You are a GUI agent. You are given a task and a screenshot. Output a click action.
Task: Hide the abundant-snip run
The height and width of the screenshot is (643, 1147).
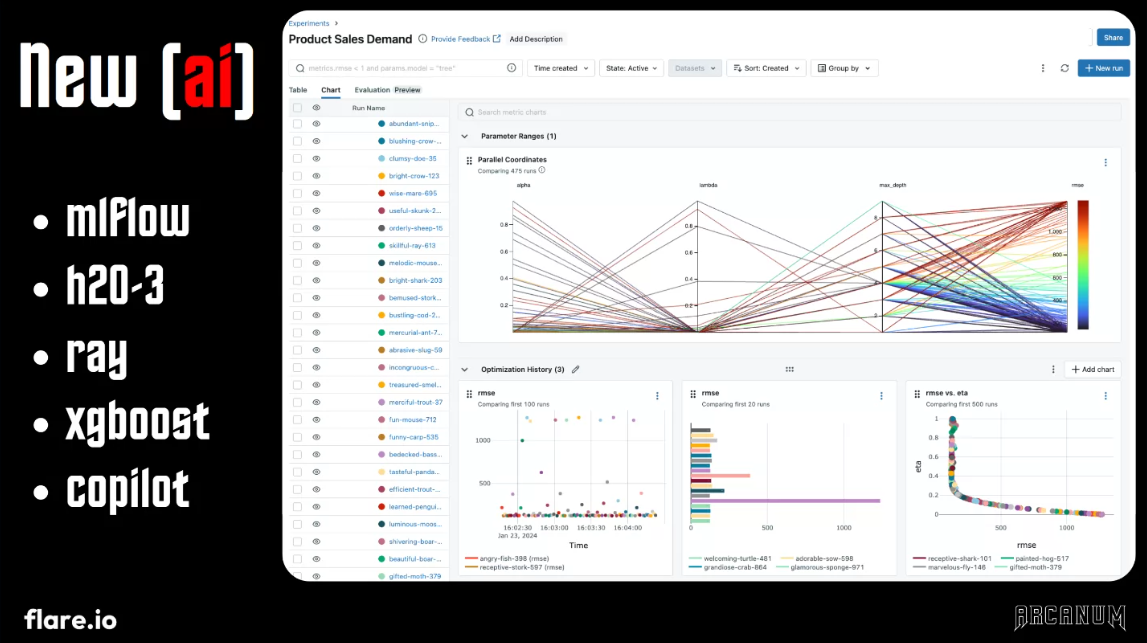point(316,124)
